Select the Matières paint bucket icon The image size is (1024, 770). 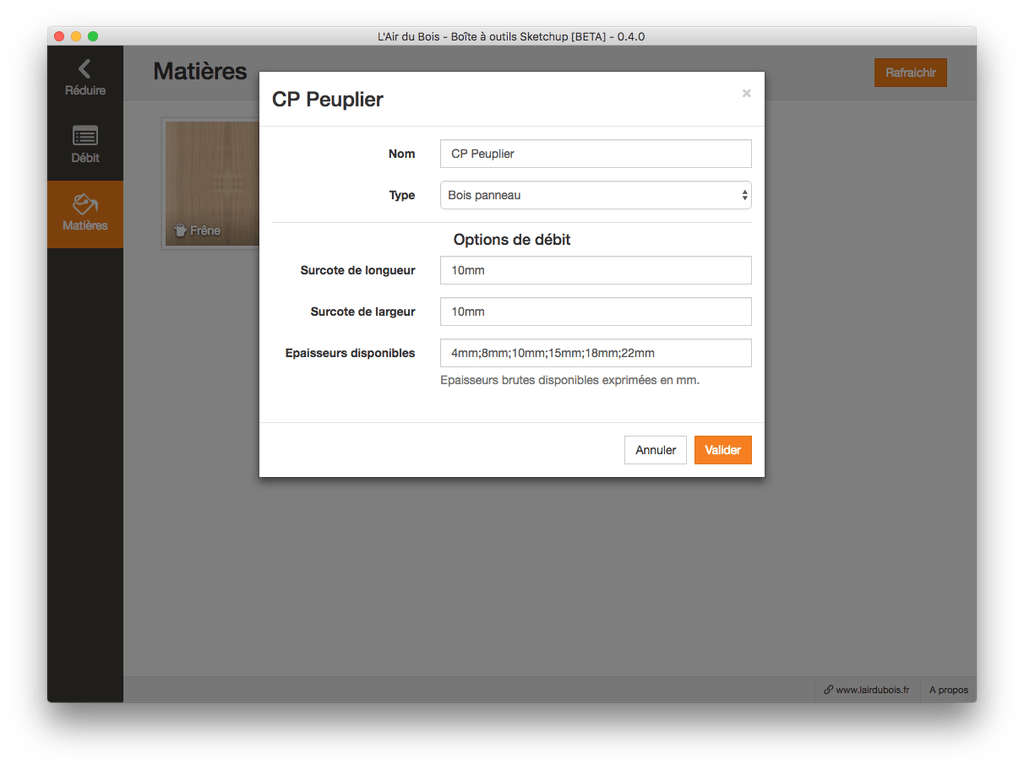[85, 204]
